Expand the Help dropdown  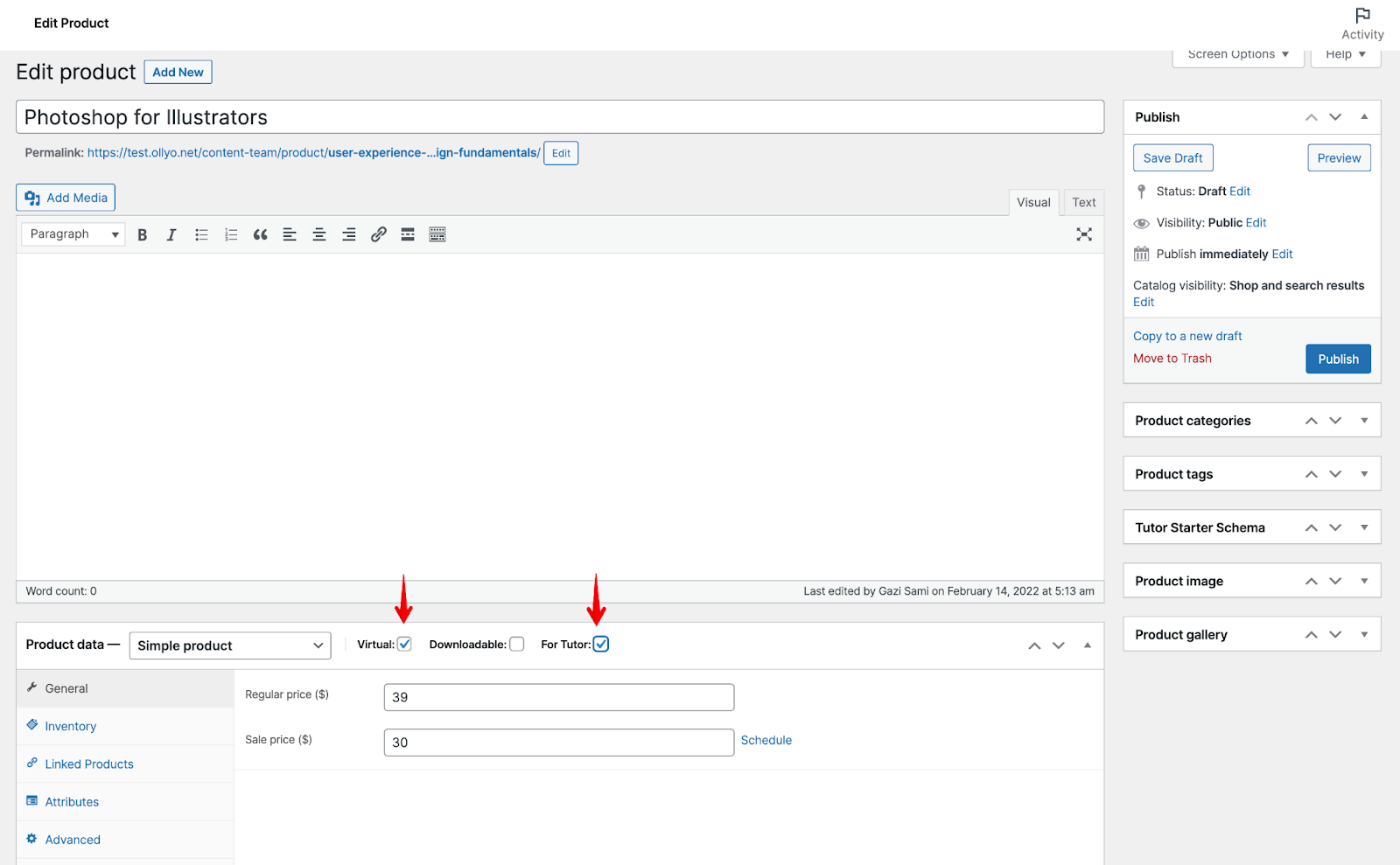pos(1346,55)
